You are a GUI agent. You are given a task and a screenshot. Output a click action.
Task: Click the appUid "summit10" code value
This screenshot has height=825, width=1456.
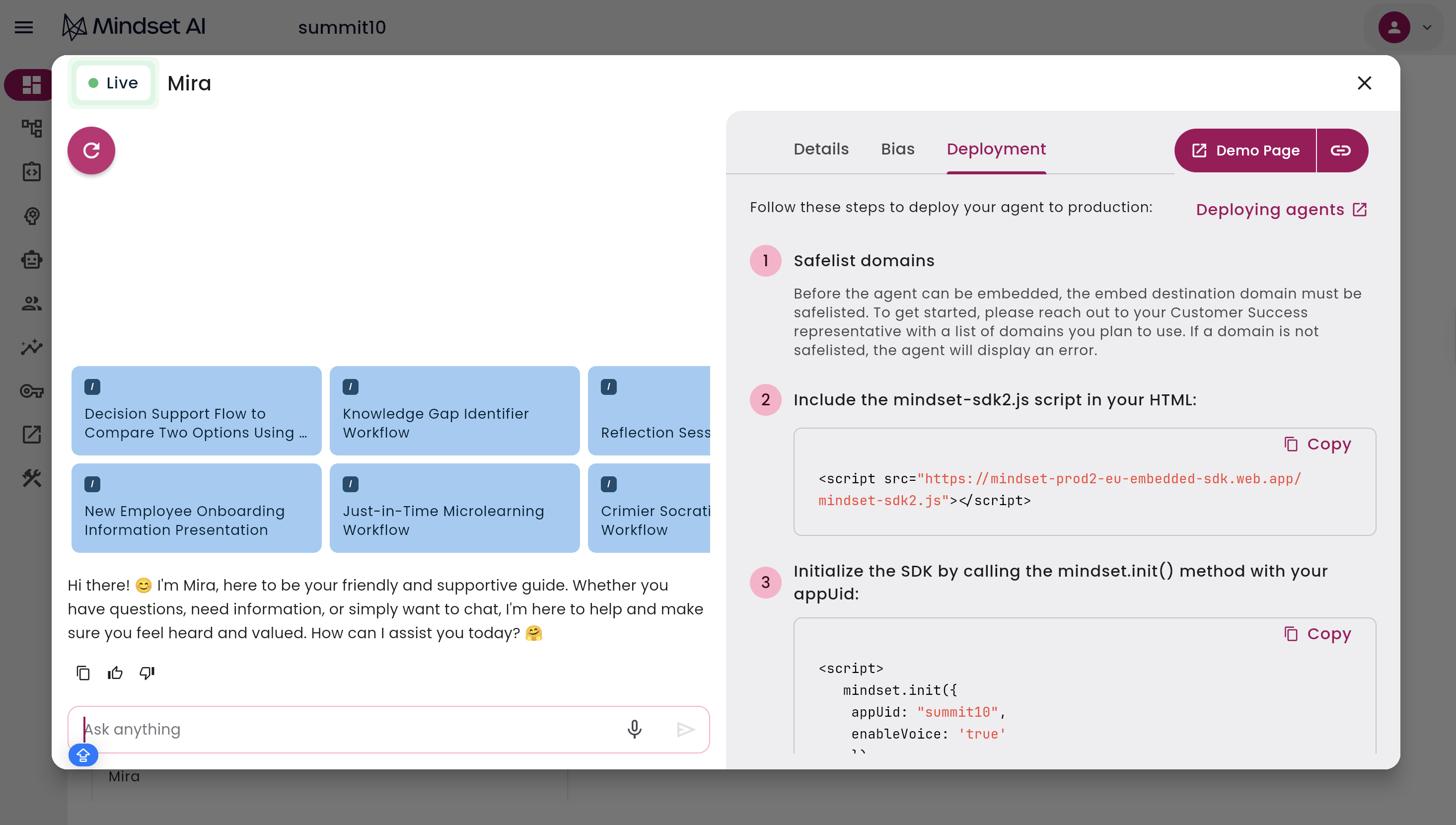[x=957, y=712]
